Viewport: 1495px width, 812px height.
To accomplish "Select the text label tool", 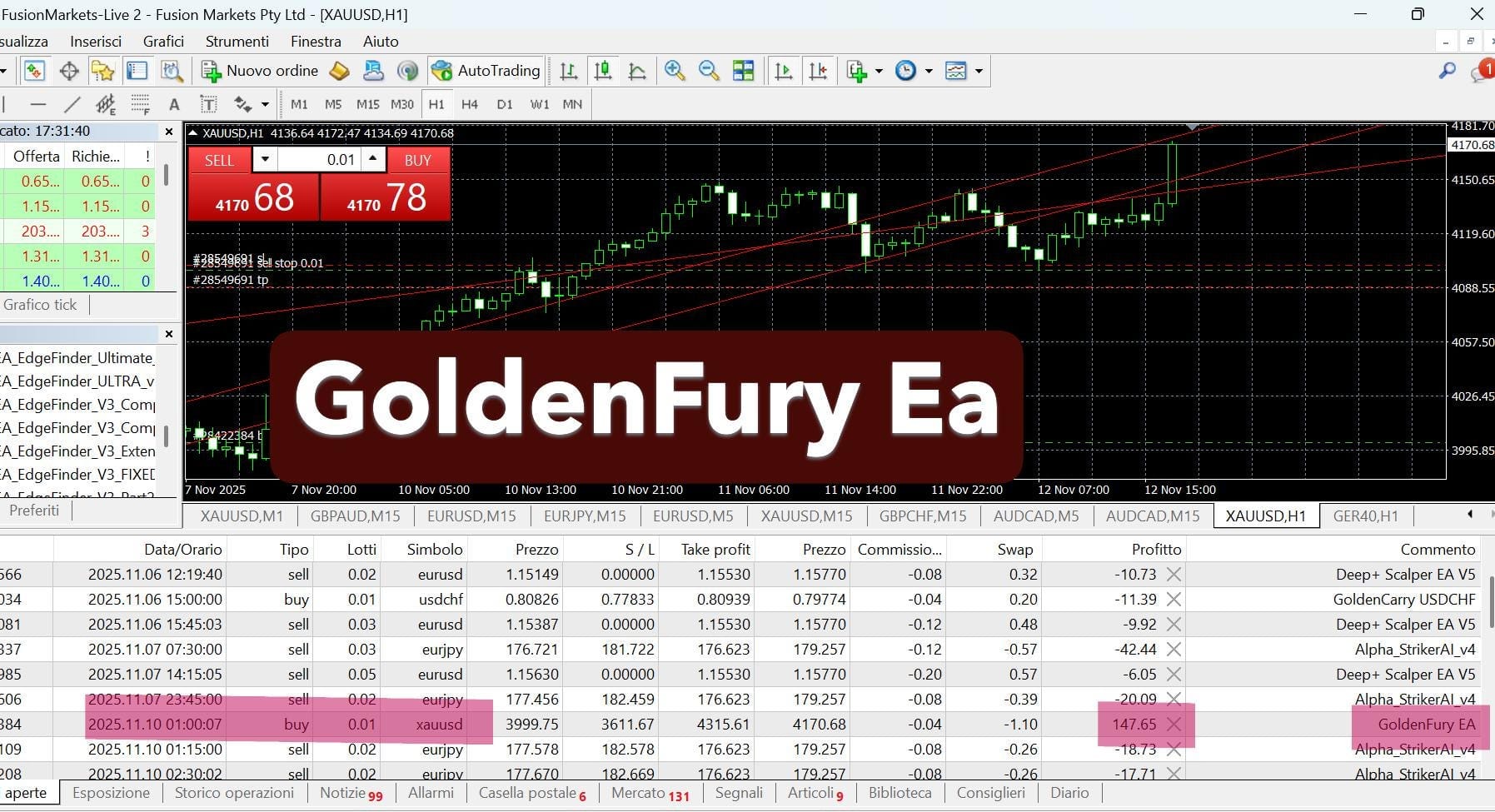I will [x=174, y=104].
